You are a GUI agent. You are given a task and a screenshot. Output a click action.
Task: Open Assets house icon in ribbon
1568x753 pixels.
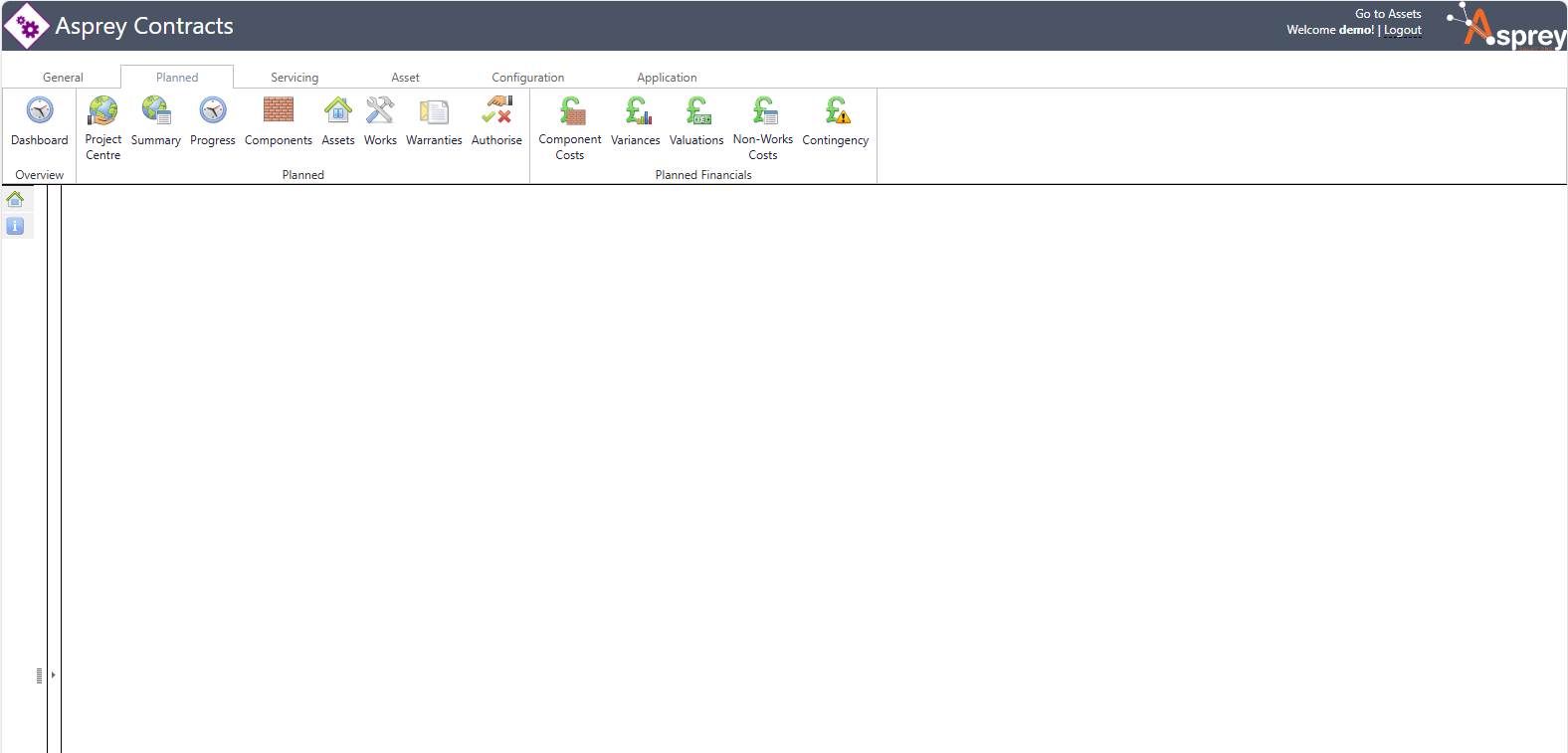[338, 111]
